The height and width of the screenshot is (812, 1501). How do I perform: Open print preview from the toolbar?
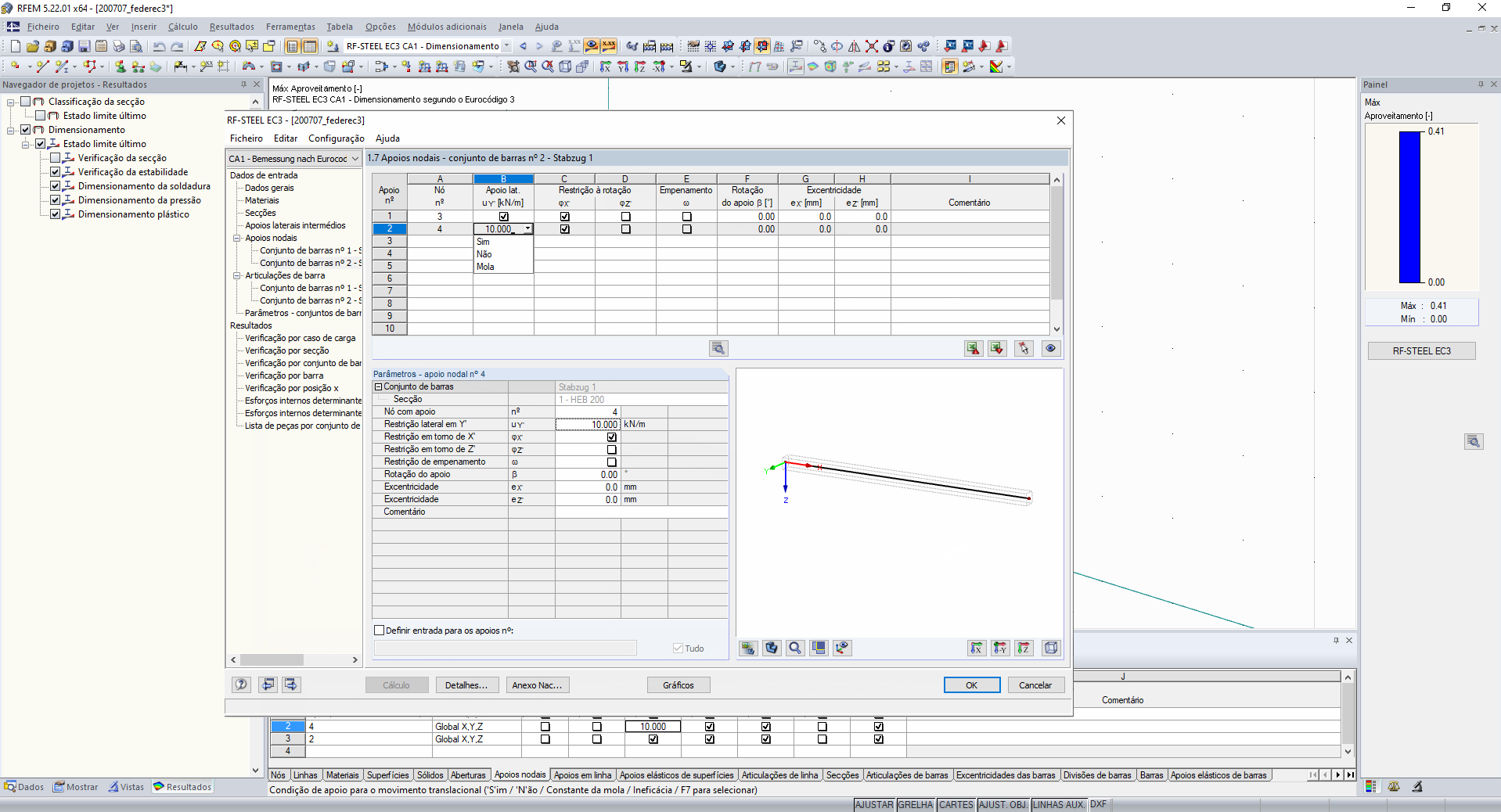point(135,46)
